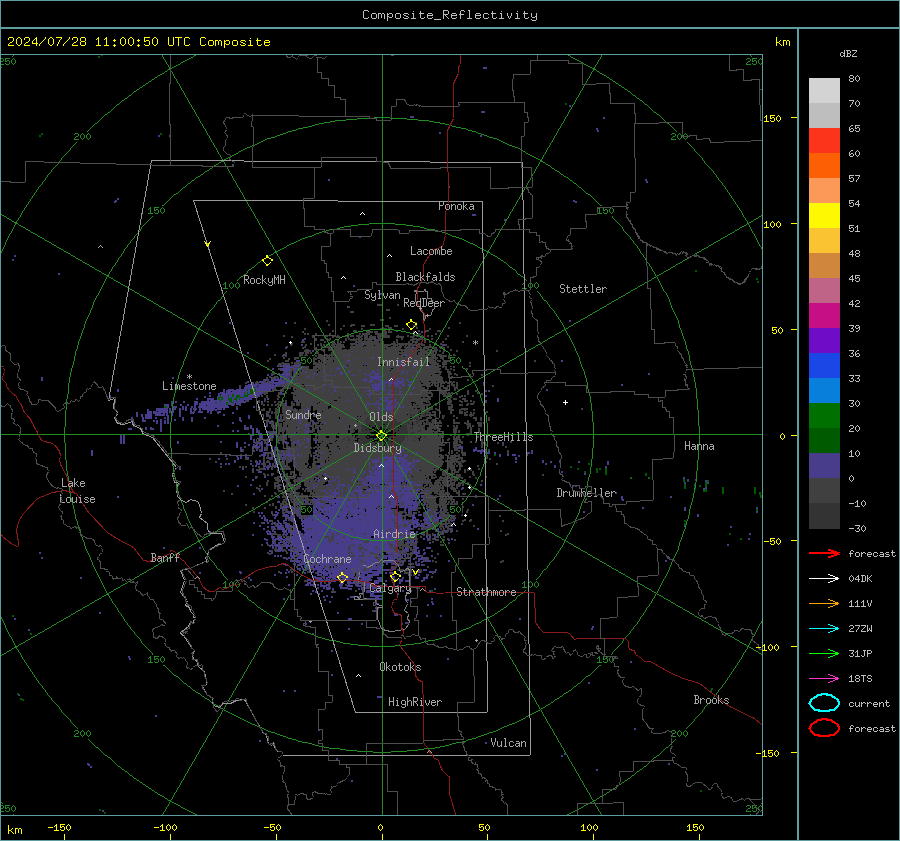Click the Banff town label
The height and width of the screenshot is (841, 900).
click(x=165, y=558)
